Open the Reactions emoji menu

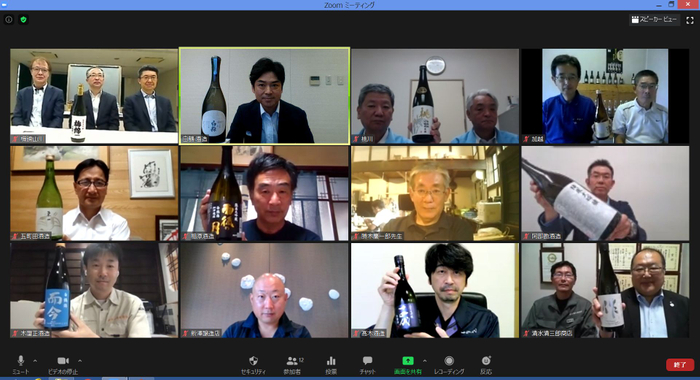(486, 364)
